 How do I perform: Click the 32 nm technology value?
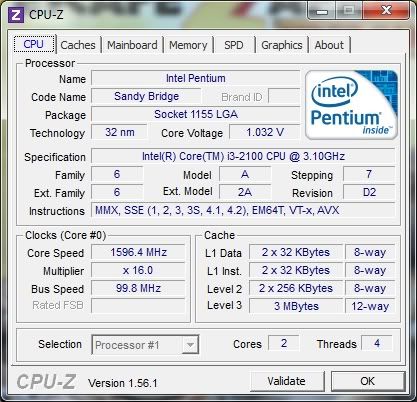pyautogui.click(x=119, y=132)
